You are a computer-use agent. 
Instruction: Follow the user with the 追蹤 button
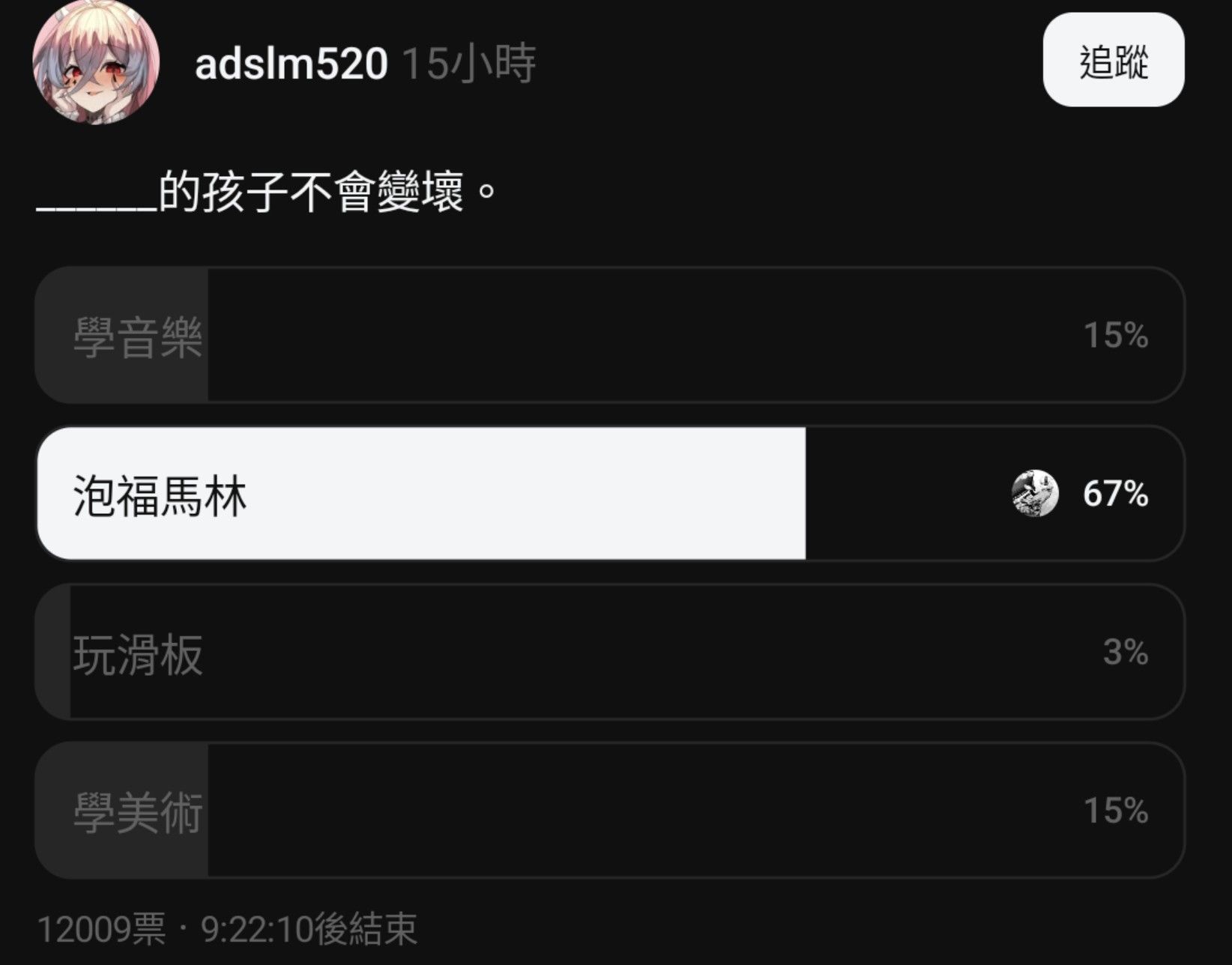(1114, 60)
